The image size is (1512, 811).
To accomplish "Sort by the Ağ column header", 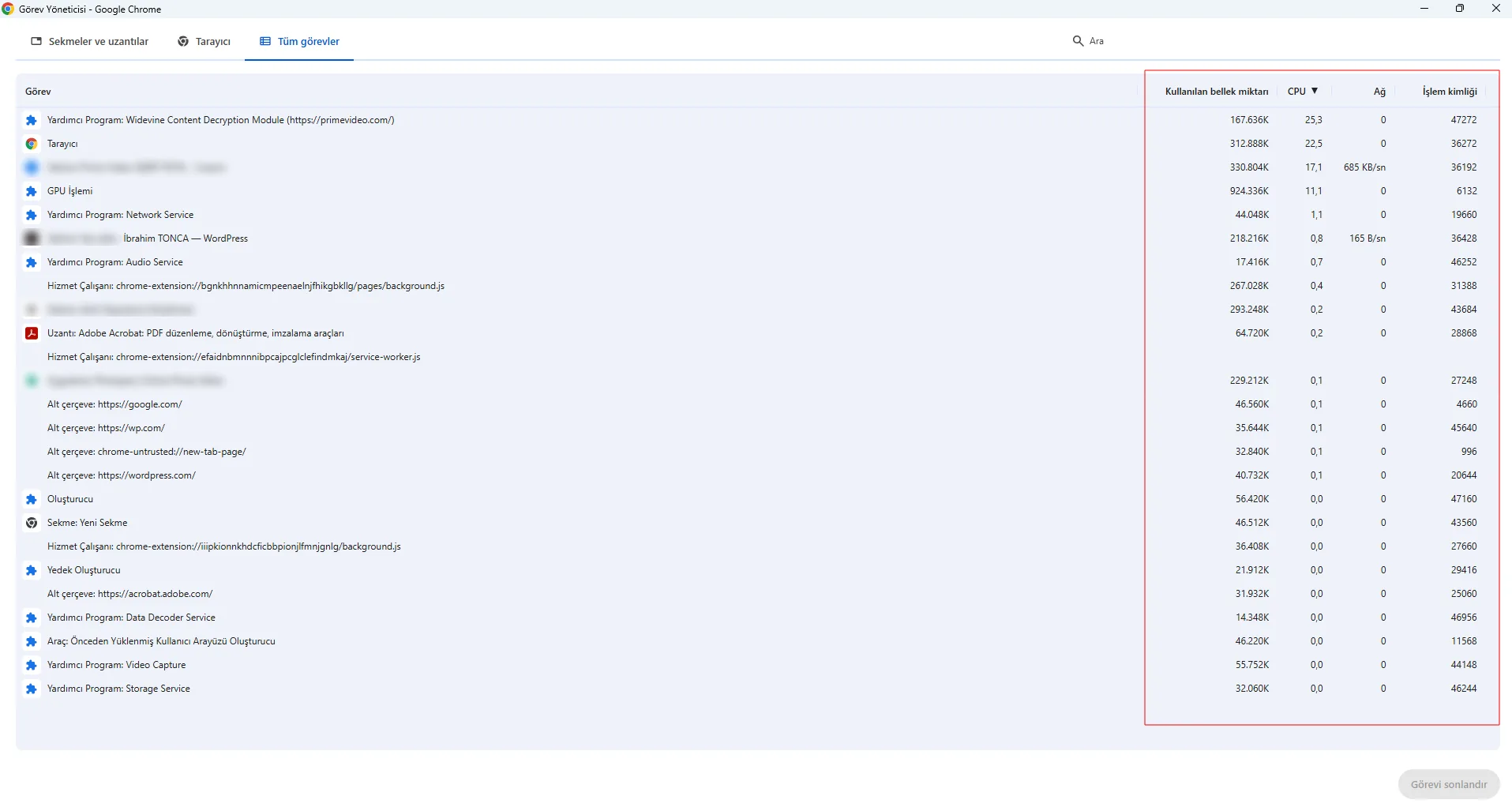I will tap(1379, 92).
